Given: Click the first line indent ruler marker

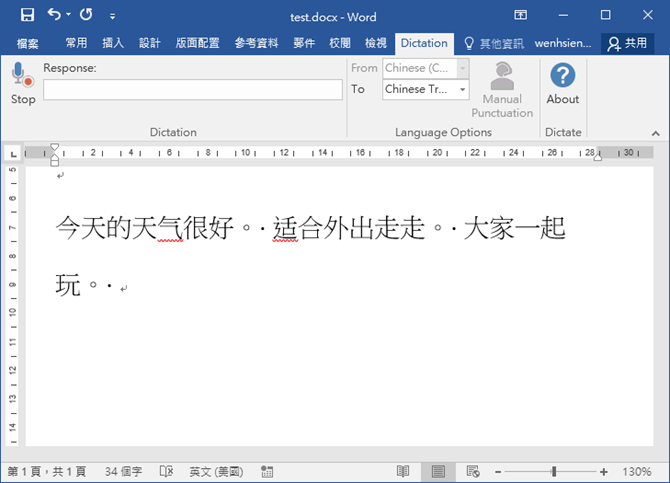Looking at the screenshot, I should point(54,147).
